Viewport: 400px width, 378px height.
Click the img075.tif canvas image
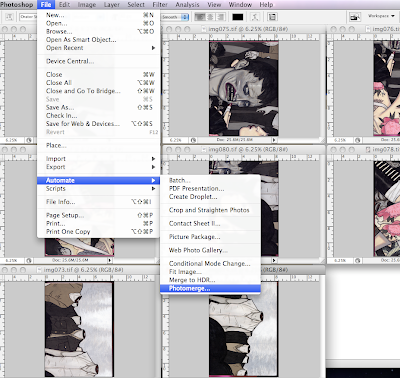coord(244,88)
